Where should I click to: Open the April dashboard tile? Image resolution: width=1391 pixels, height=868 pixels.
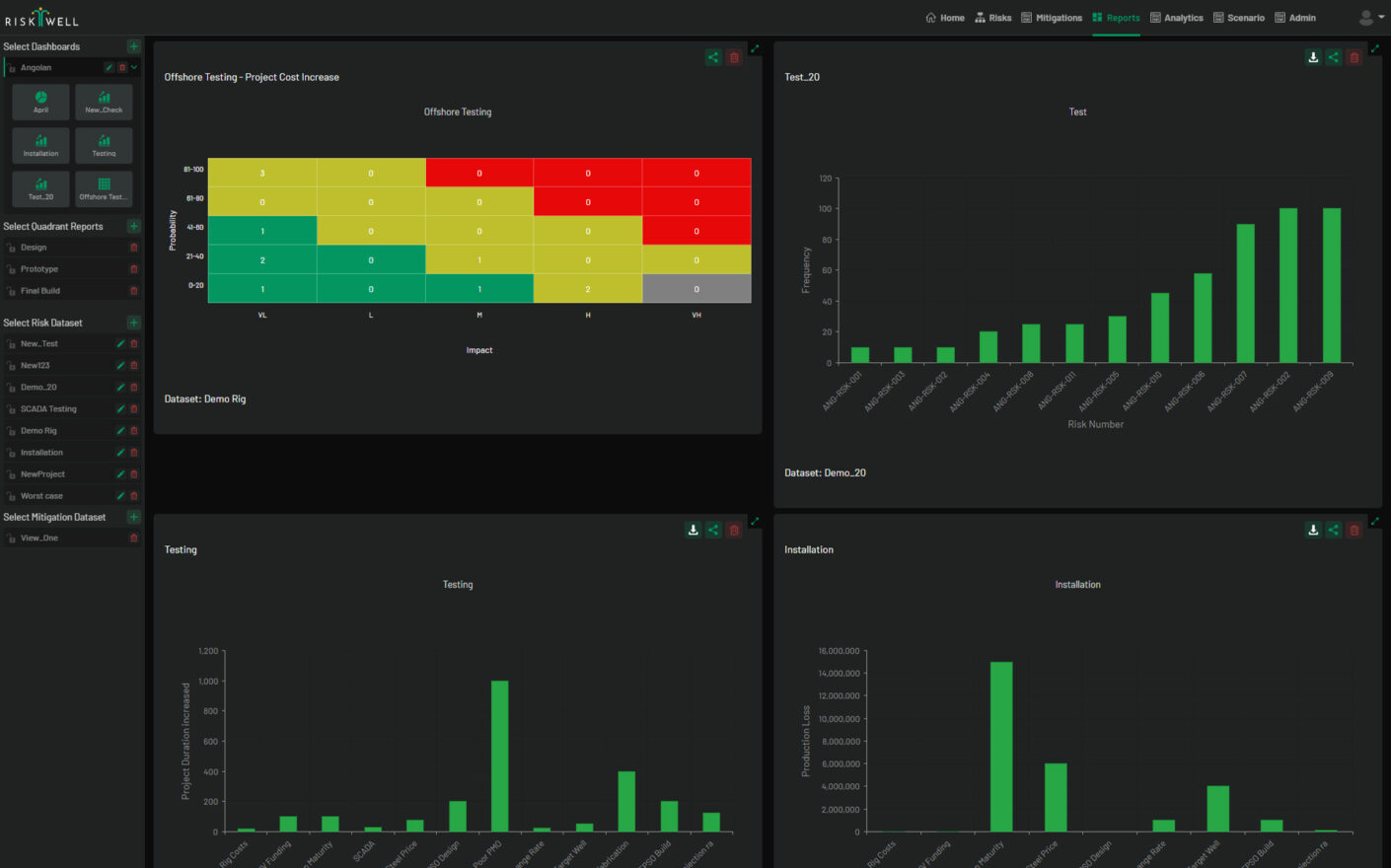click(x=41, y=103)
